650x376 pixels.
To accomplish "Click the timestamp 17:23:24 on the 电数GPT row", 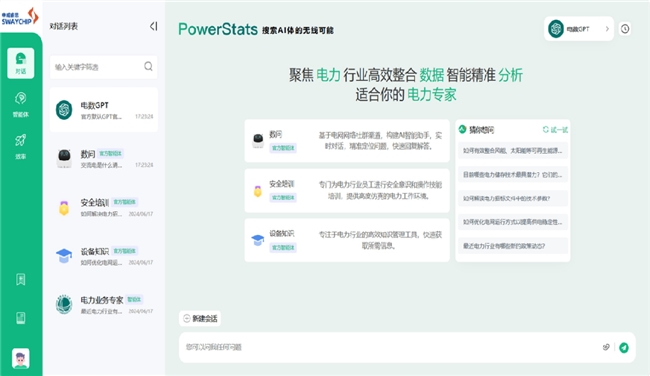I will (144, 117).
